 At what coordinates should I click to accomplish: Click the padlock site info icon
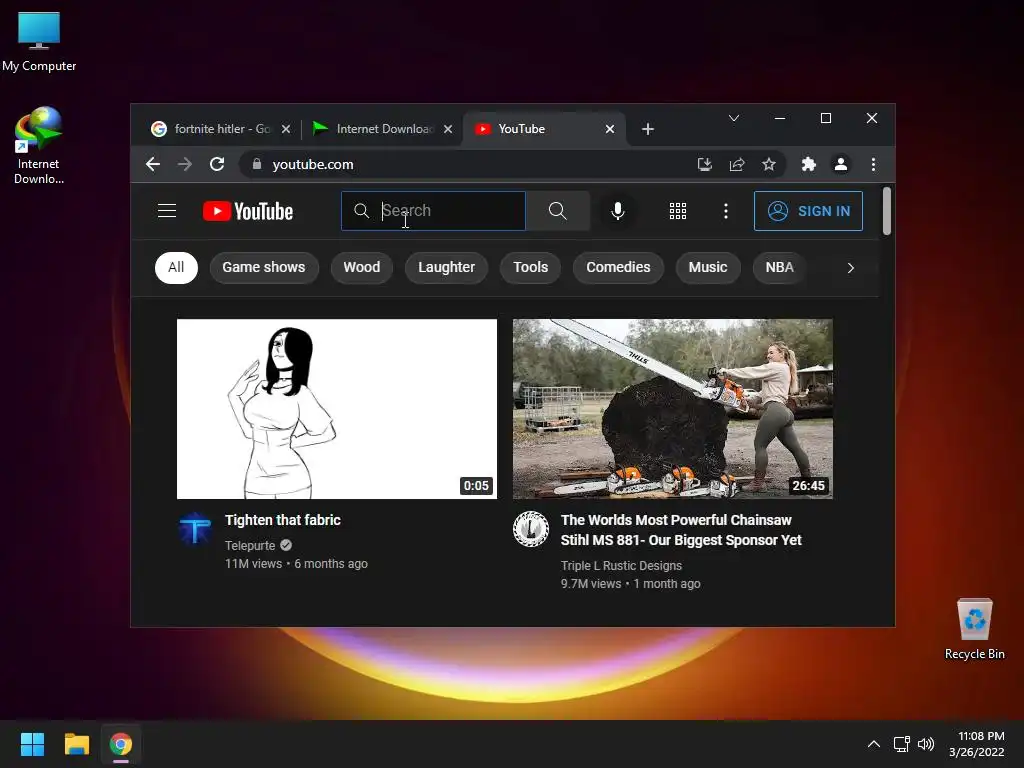pyautogui.click(x=257, y=165)
